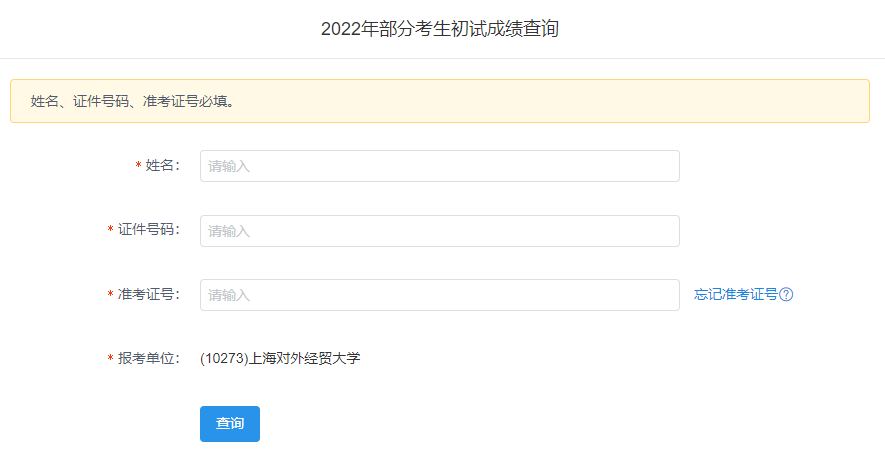Click the help icon beside 忘记准考证号
The width and height of the screenshot is (885, 456).
coord(786,295)
